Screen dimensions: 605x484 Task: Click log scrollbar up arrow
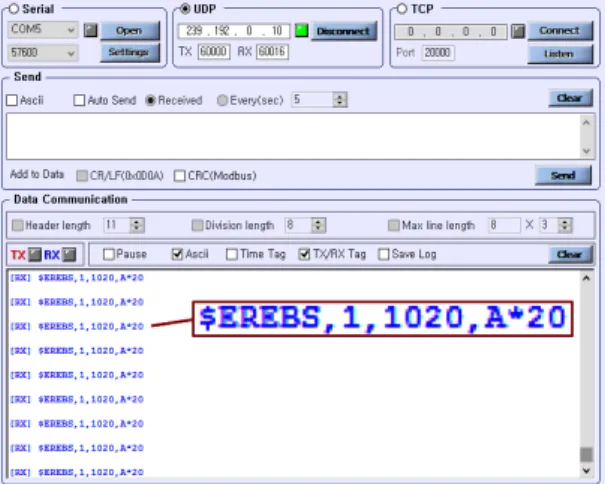coord(586,278)
